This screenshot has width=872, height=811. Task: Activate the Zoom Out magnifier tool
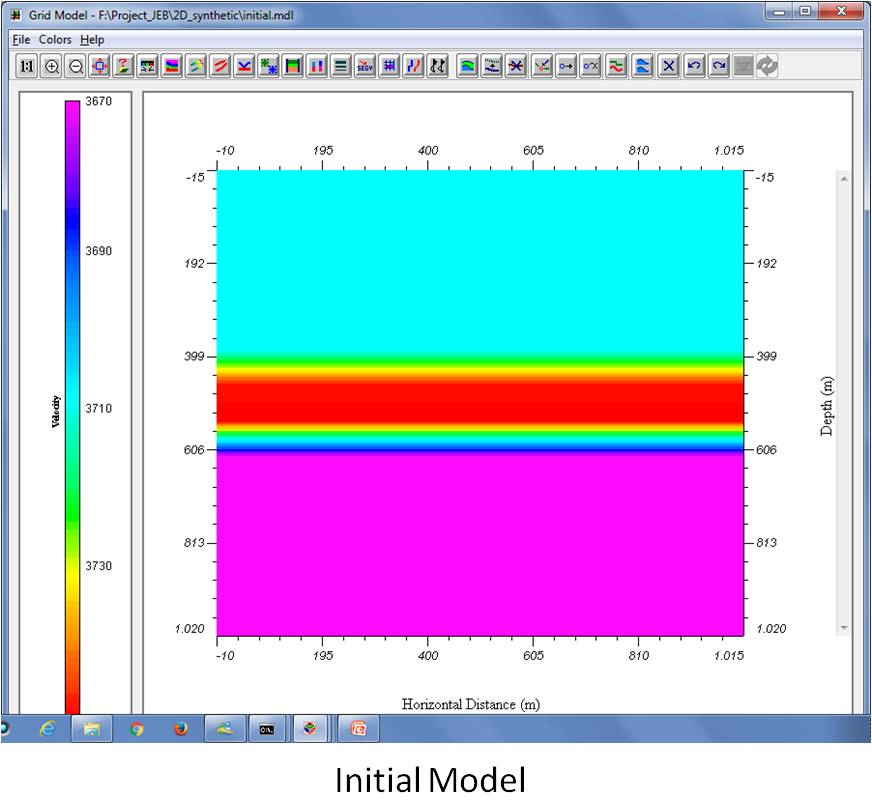(x=75, y=66)
